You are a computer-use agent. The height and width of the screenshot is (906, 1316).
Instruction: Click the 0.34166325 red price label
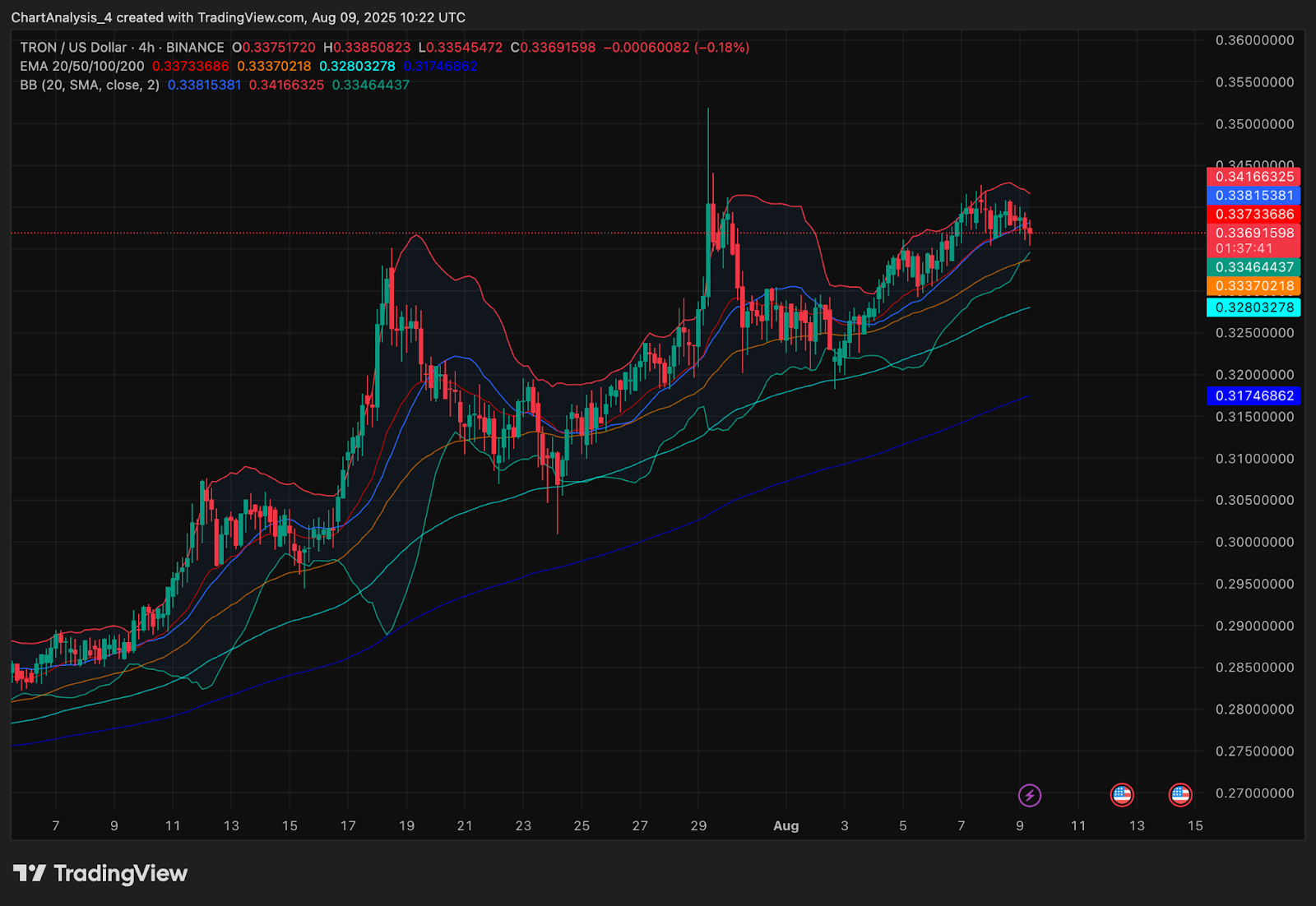pos(1253,177)
